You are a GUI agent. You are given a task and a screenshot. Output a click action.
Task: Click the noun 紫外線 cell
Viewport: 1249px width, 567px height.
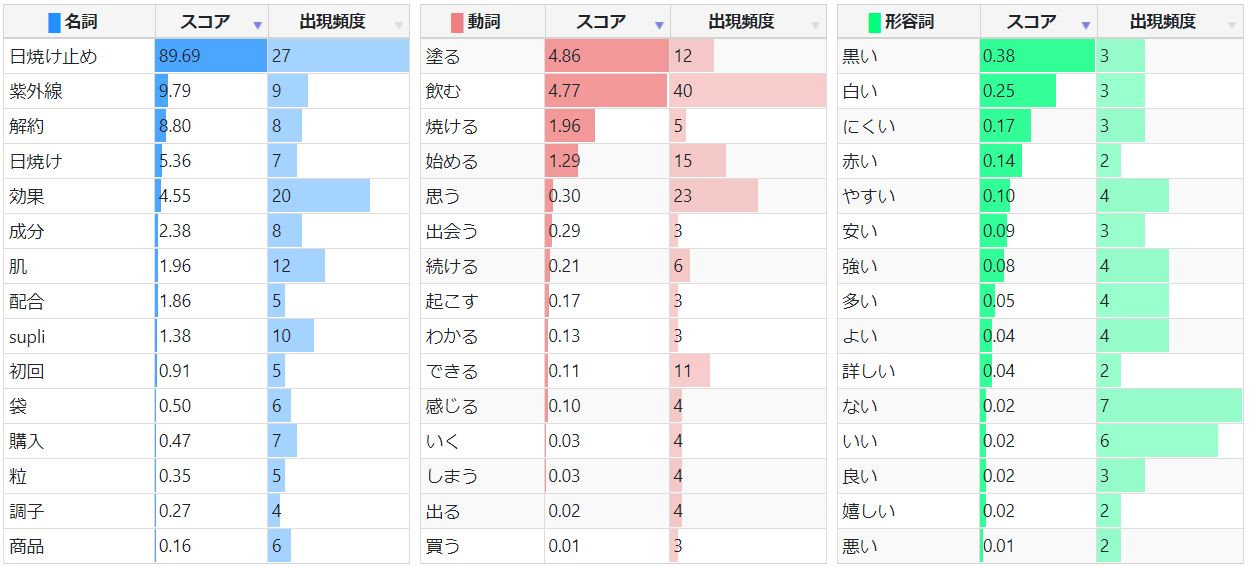[79, 91]
